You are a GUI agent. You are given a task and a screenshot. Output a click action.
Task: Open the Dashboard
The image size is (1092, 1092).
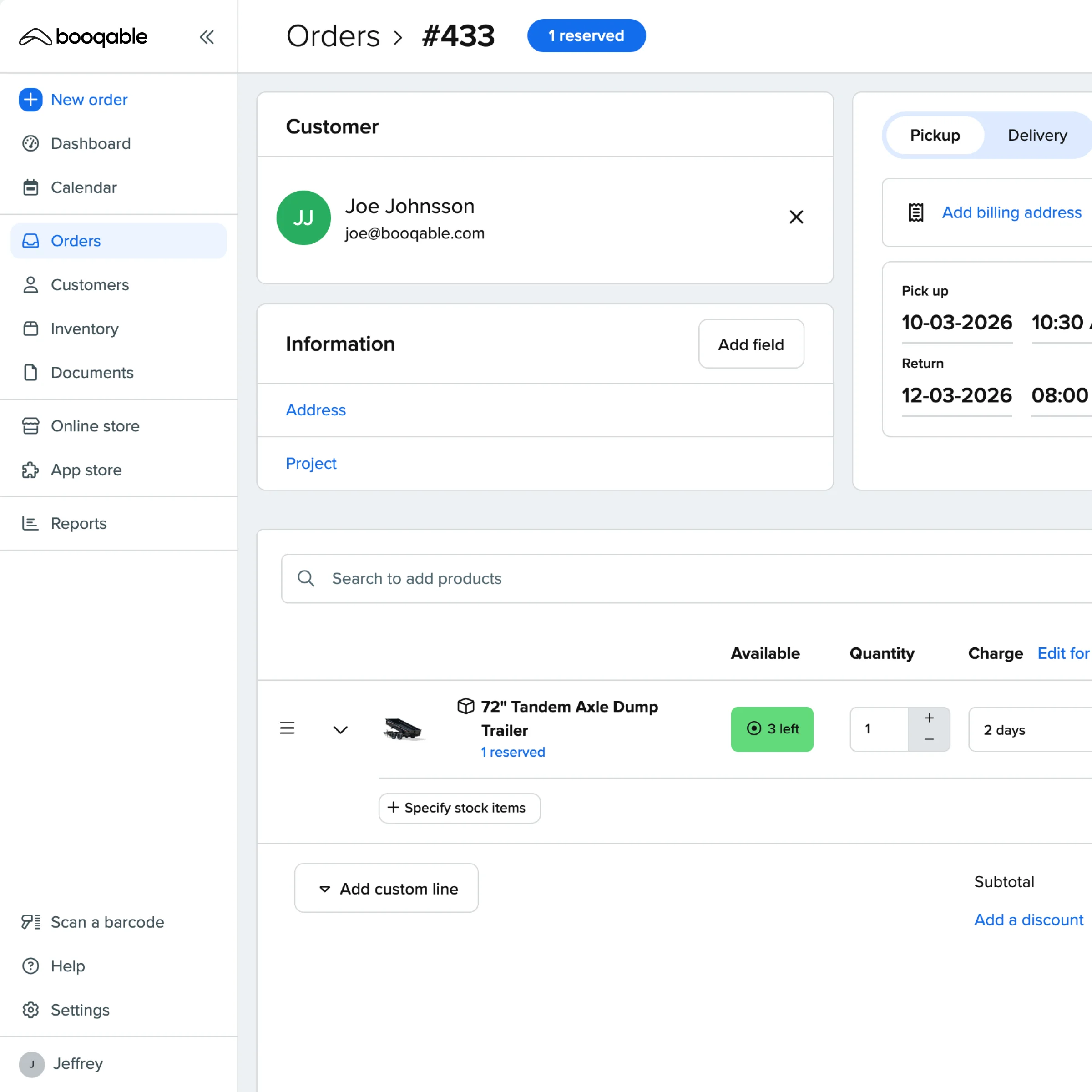coord(91,144)
